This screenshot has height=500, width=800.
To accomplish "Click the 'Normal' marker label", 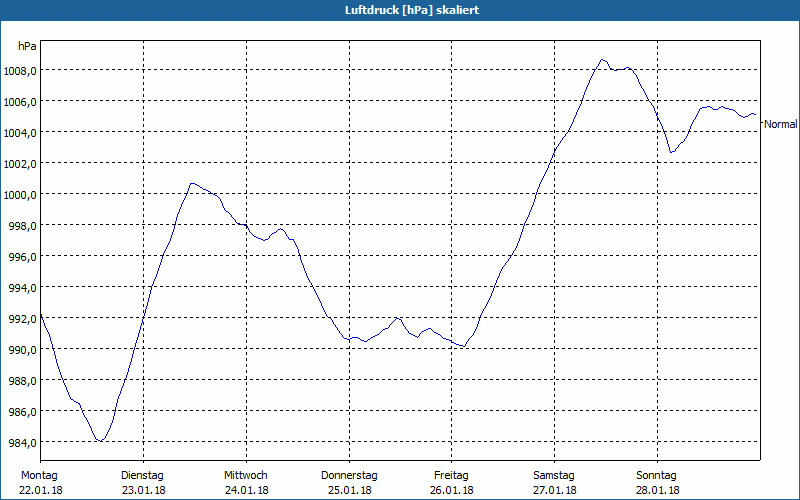I will 781,124.
